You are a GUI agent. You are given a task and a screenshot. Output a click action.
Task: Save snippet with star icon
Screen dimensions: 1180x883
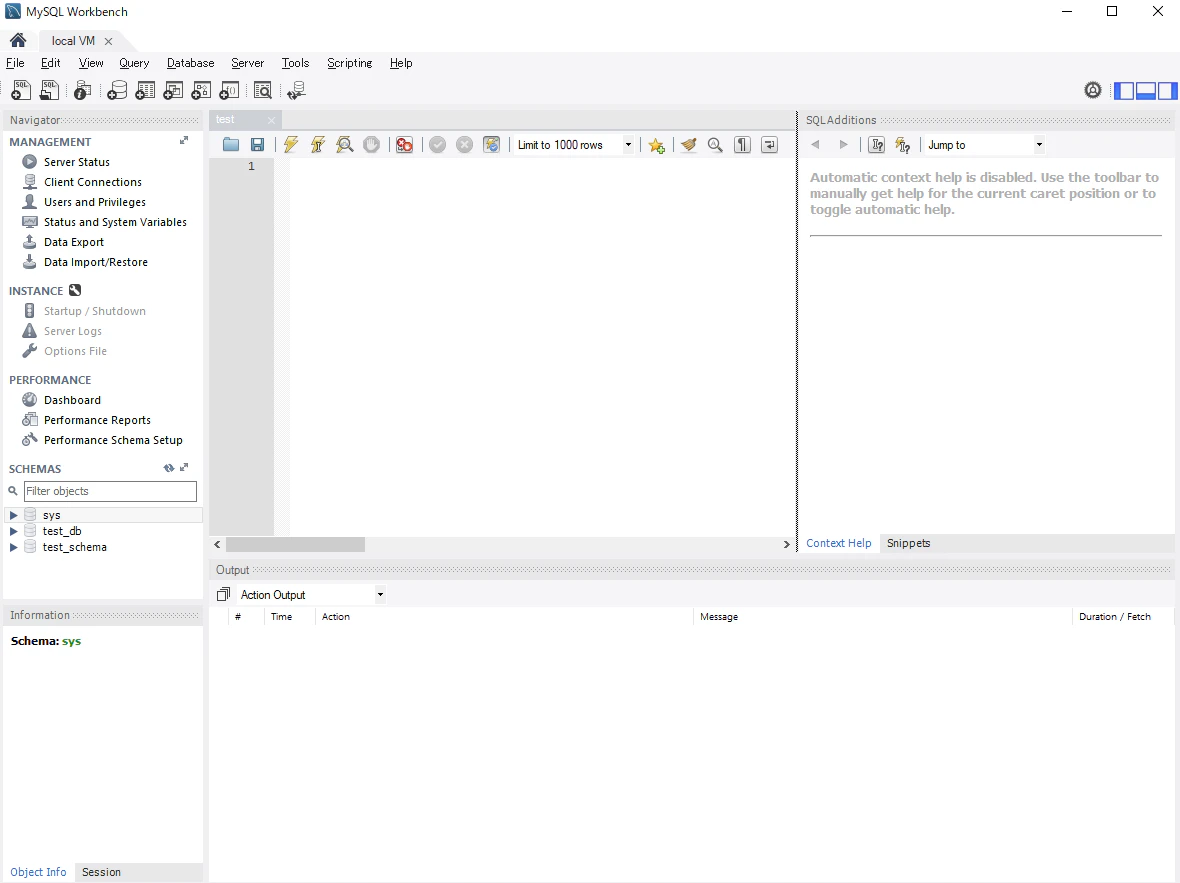click(656, 145)
